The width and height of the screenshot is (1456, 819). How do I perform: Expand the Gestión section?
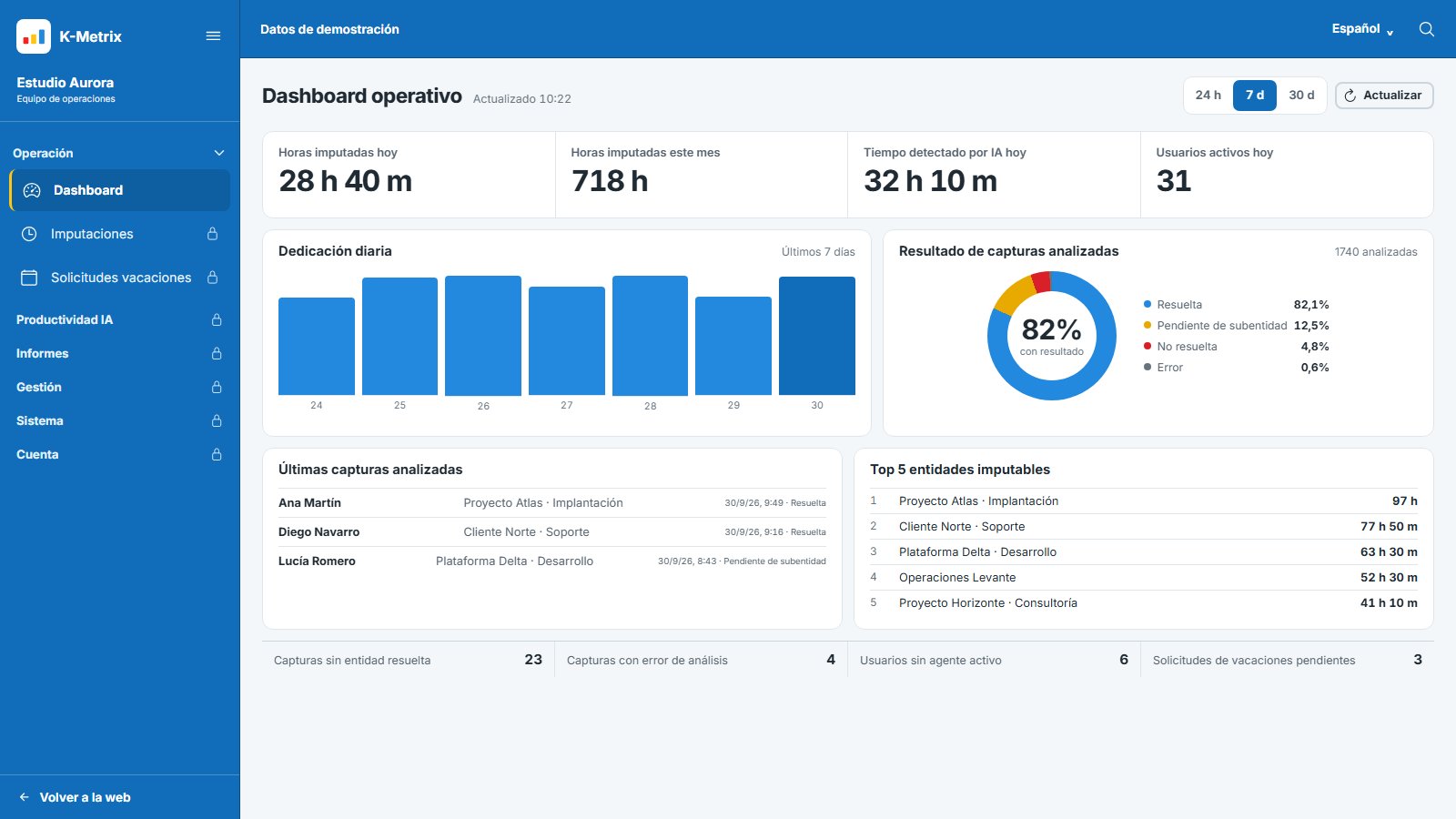pyautogui.click(x=119, y=387)
